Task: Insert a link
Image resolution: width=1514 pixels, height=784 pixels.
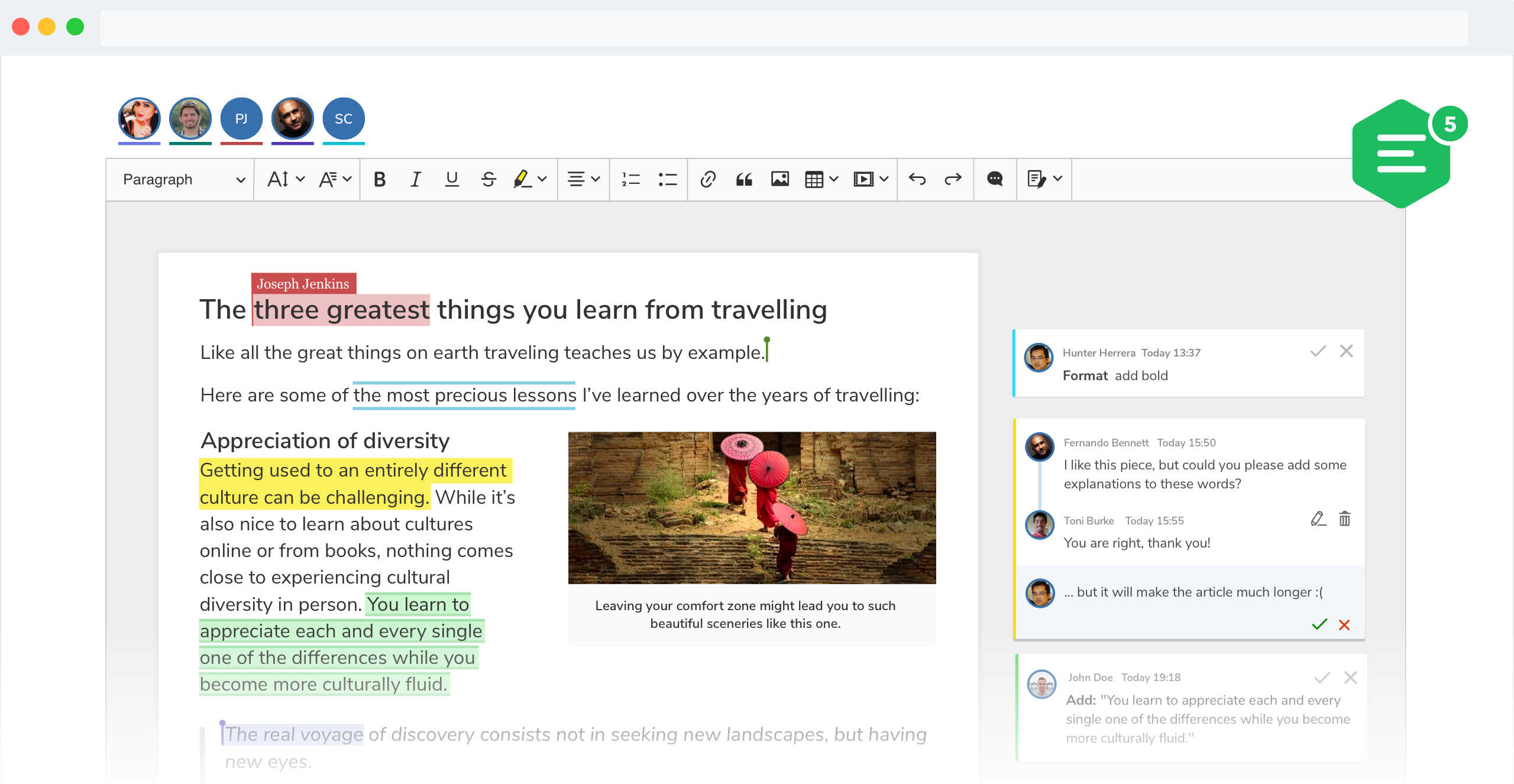Action: 708,179
